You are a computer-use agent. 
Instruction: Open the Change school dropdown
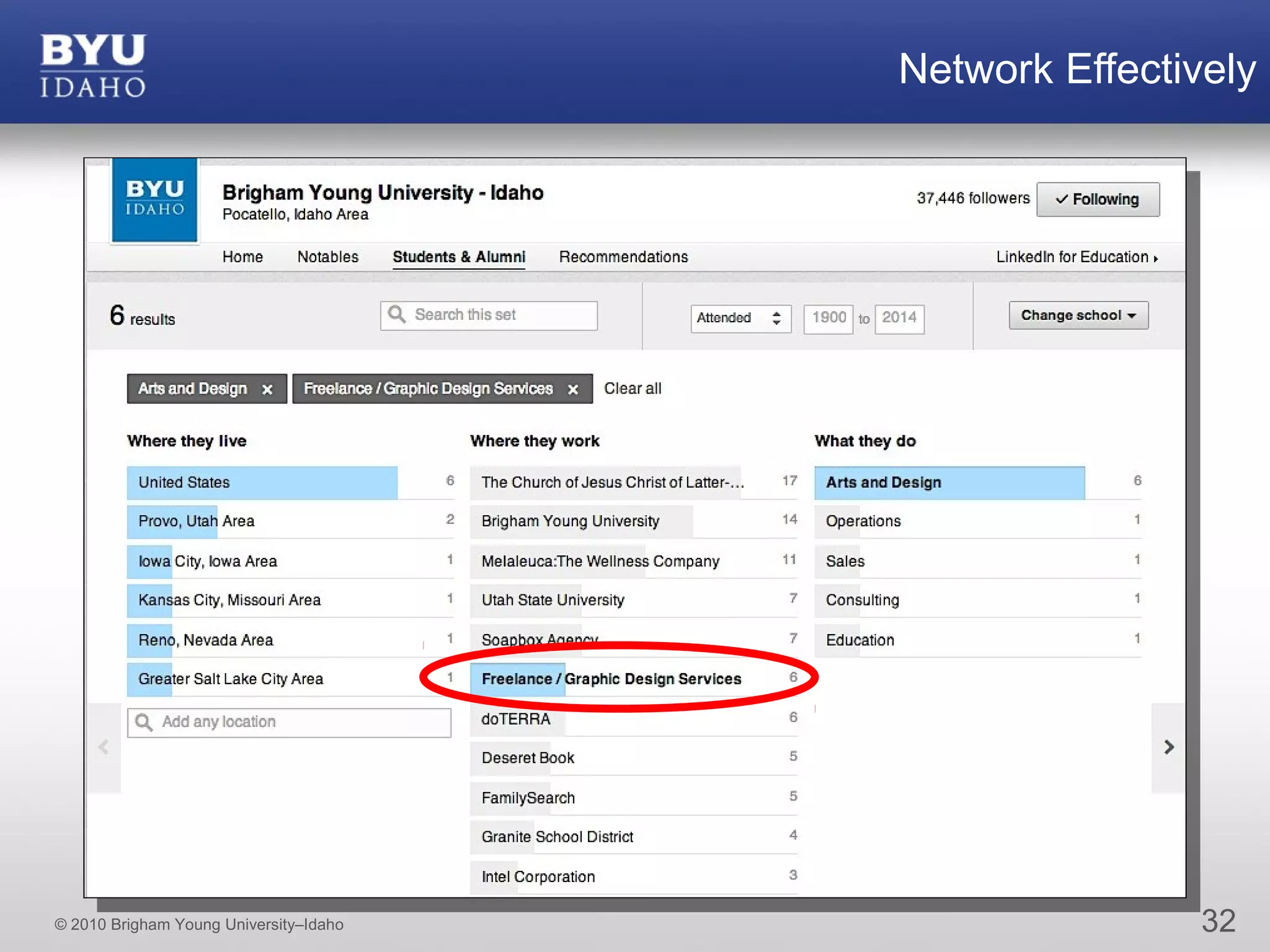click(1078, 315)
